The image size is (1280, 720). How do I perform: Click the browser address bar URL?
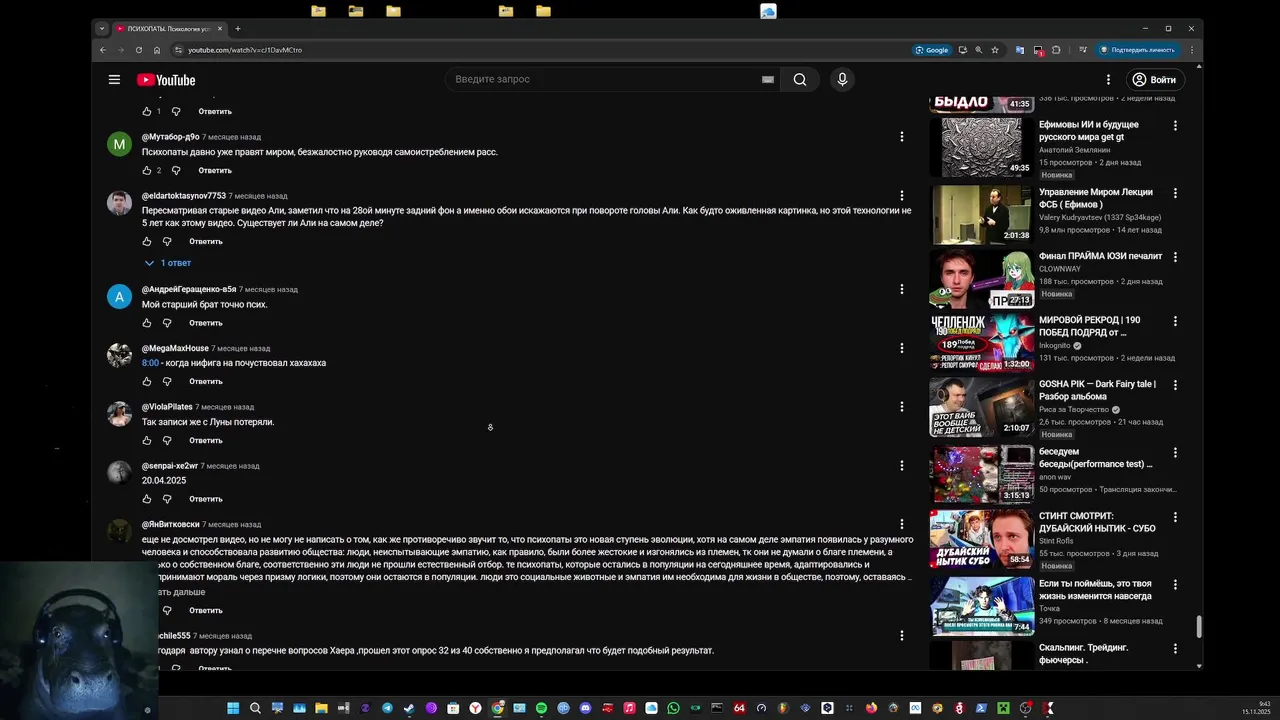245,50
